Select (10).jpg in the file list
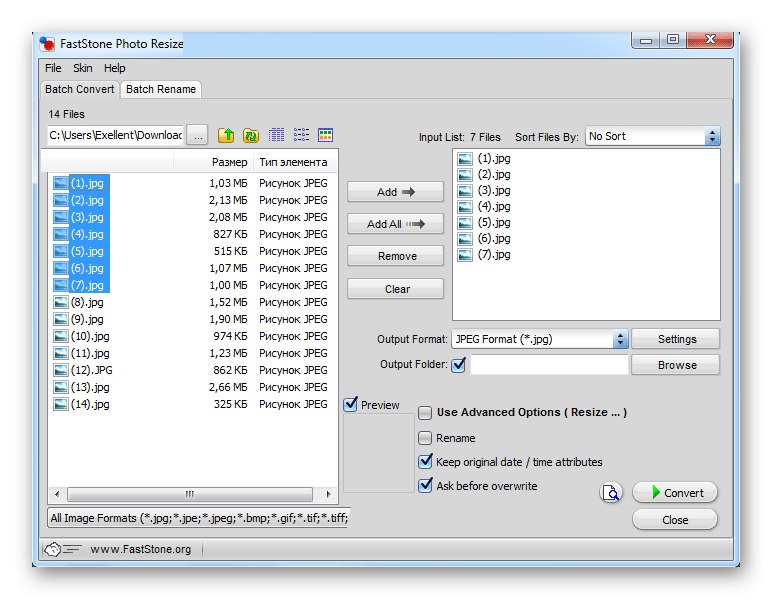The width and height of the screenshot is (772, 599). (x=90, y=336)
